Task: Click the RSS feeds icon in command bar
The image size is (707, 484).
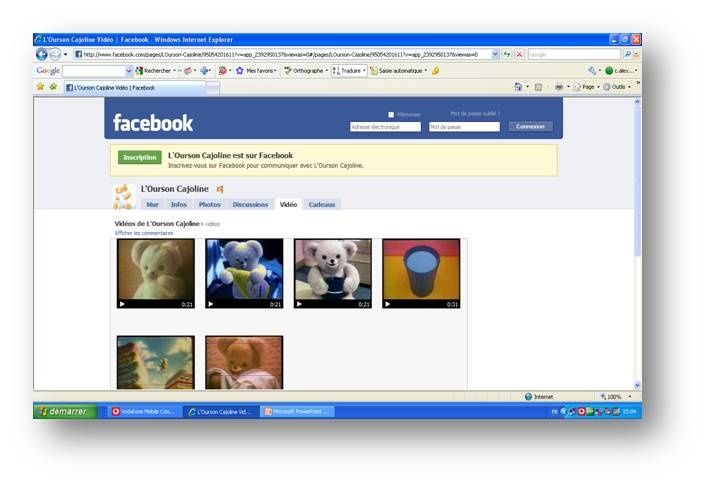Action: [x=538, y=87]
